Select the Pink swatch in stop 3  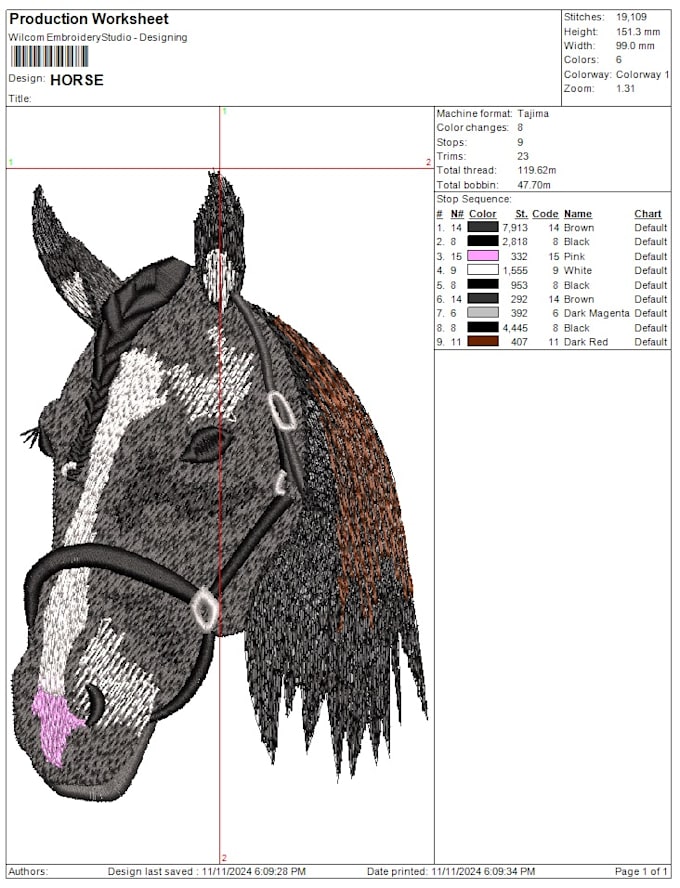(483, 256)
